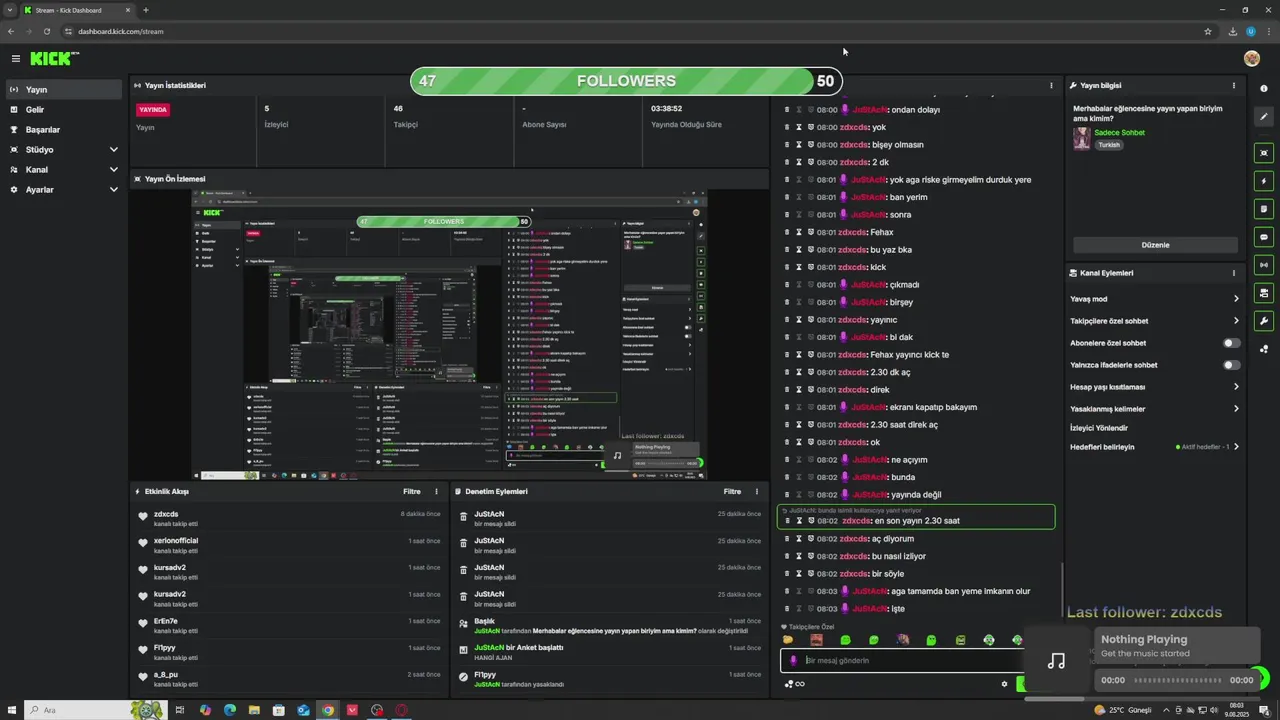Screen dimensions: 1280x720
Task: Click the chat panel scrollbar
Action: (x=1062, y=590)
